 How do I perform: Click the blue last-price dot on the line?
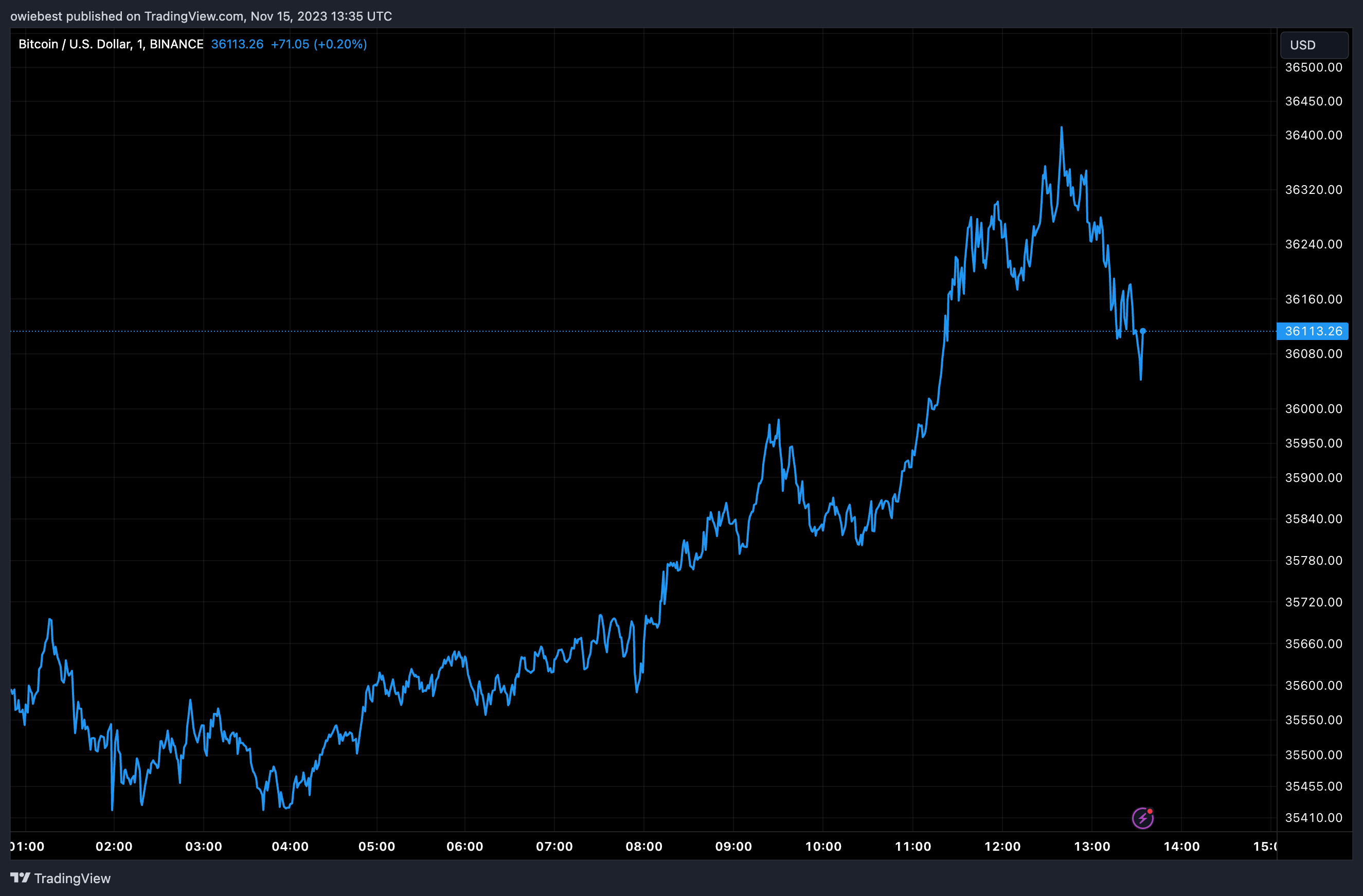click(1142, 331)
